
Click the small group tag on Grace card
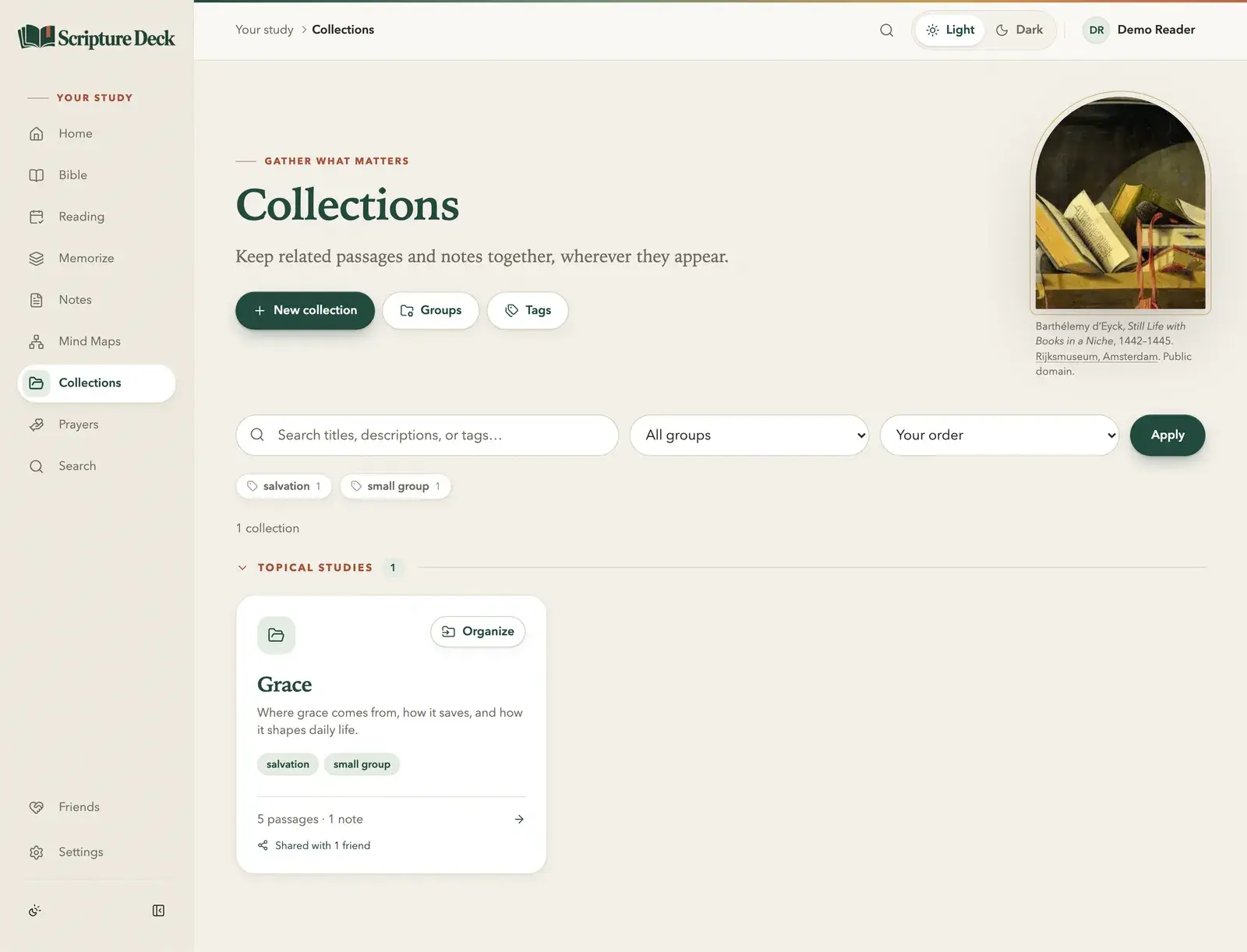point(362,764)
